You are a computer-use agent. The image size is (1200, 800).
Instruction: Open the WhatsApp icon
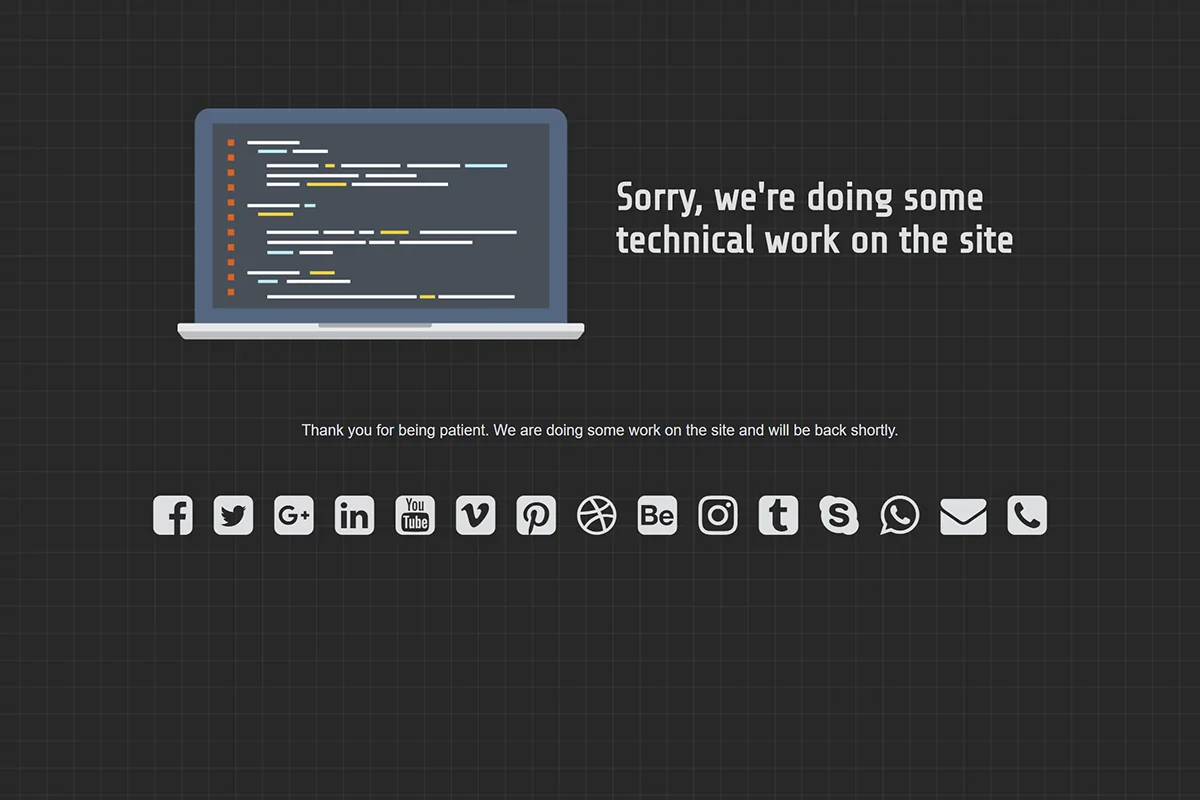click(x=899, y=515)
